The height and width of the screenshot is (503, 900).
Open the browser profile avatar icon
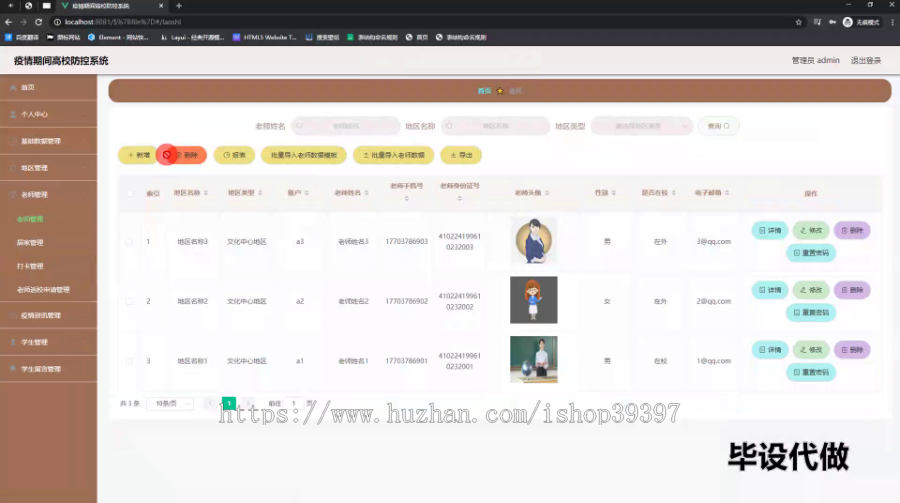(x=847, y=22)
